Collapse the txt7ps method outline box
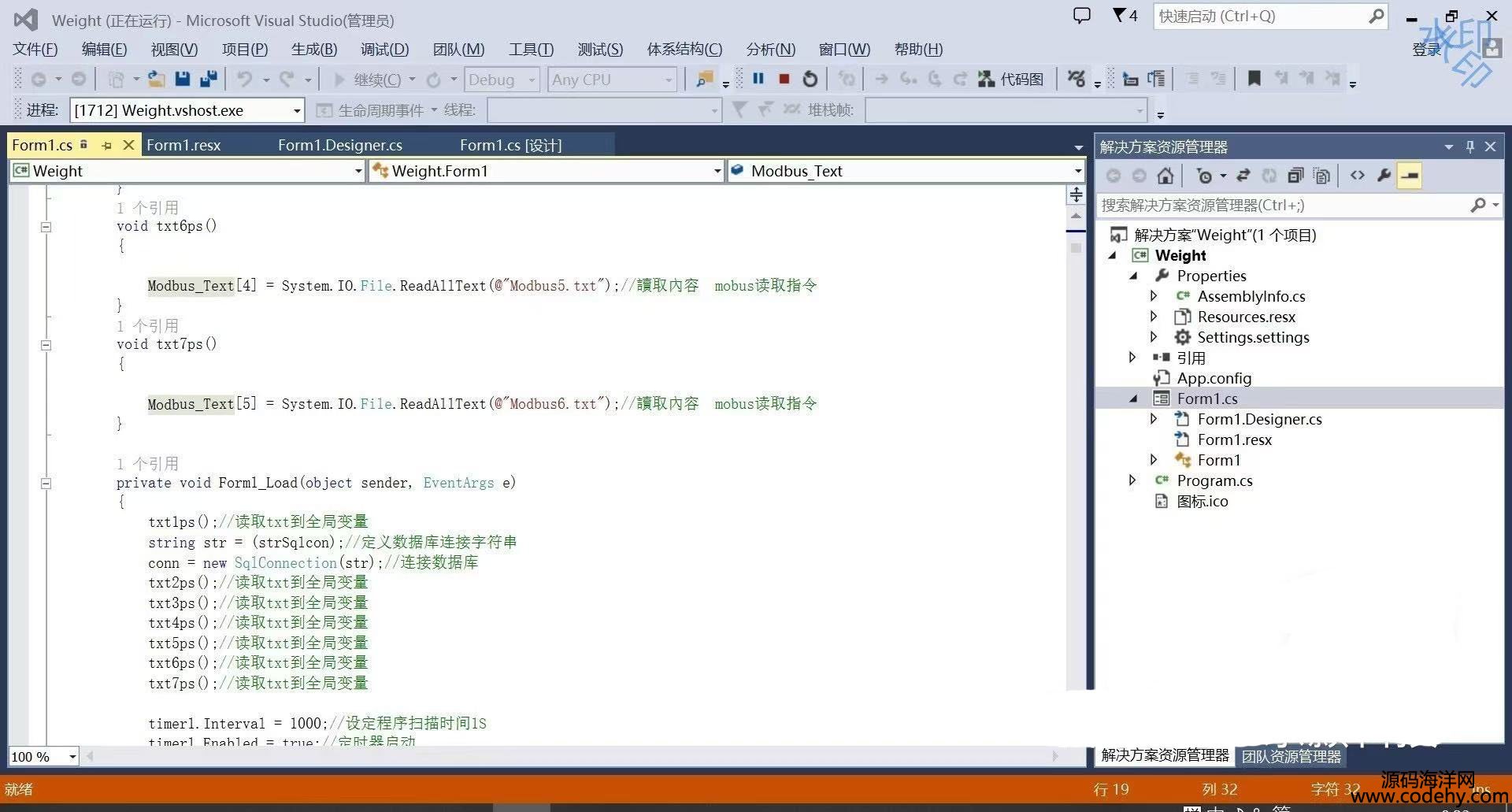The width and height of the screenshot is (1512, 812). coord(46,345)
